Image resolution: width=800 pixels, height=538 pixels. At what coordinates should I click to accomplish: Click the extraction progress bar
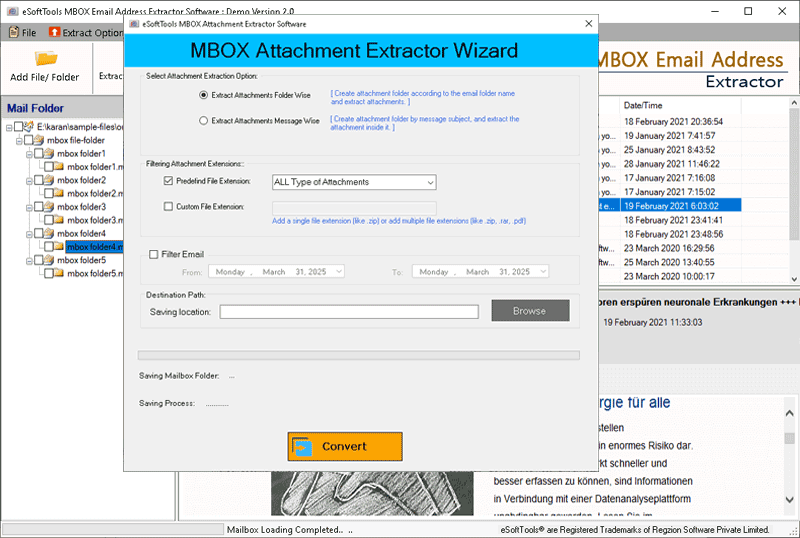tap(359, 355)
